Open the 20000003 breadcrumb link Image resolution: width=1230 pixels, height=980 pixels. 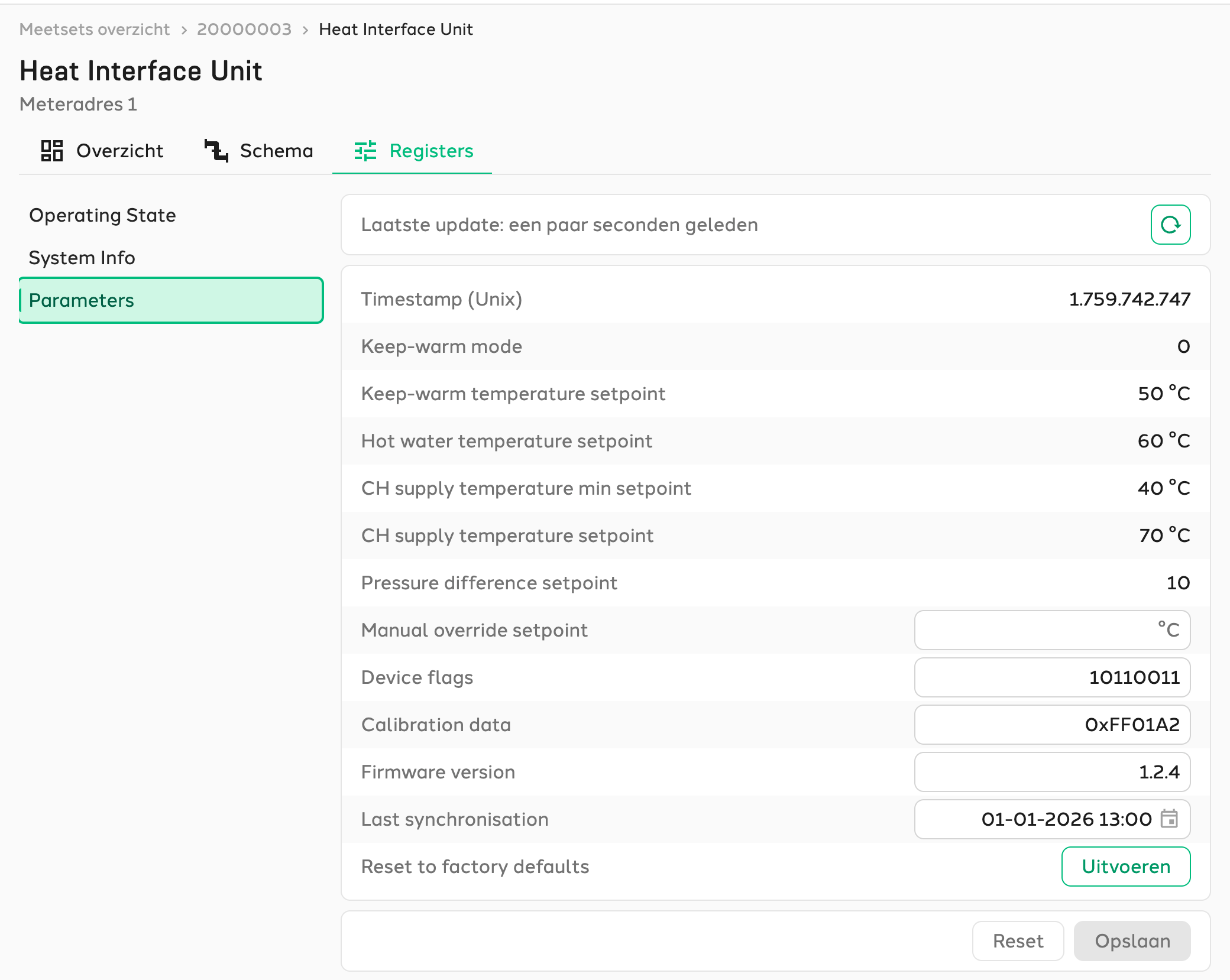pos(244,29)
